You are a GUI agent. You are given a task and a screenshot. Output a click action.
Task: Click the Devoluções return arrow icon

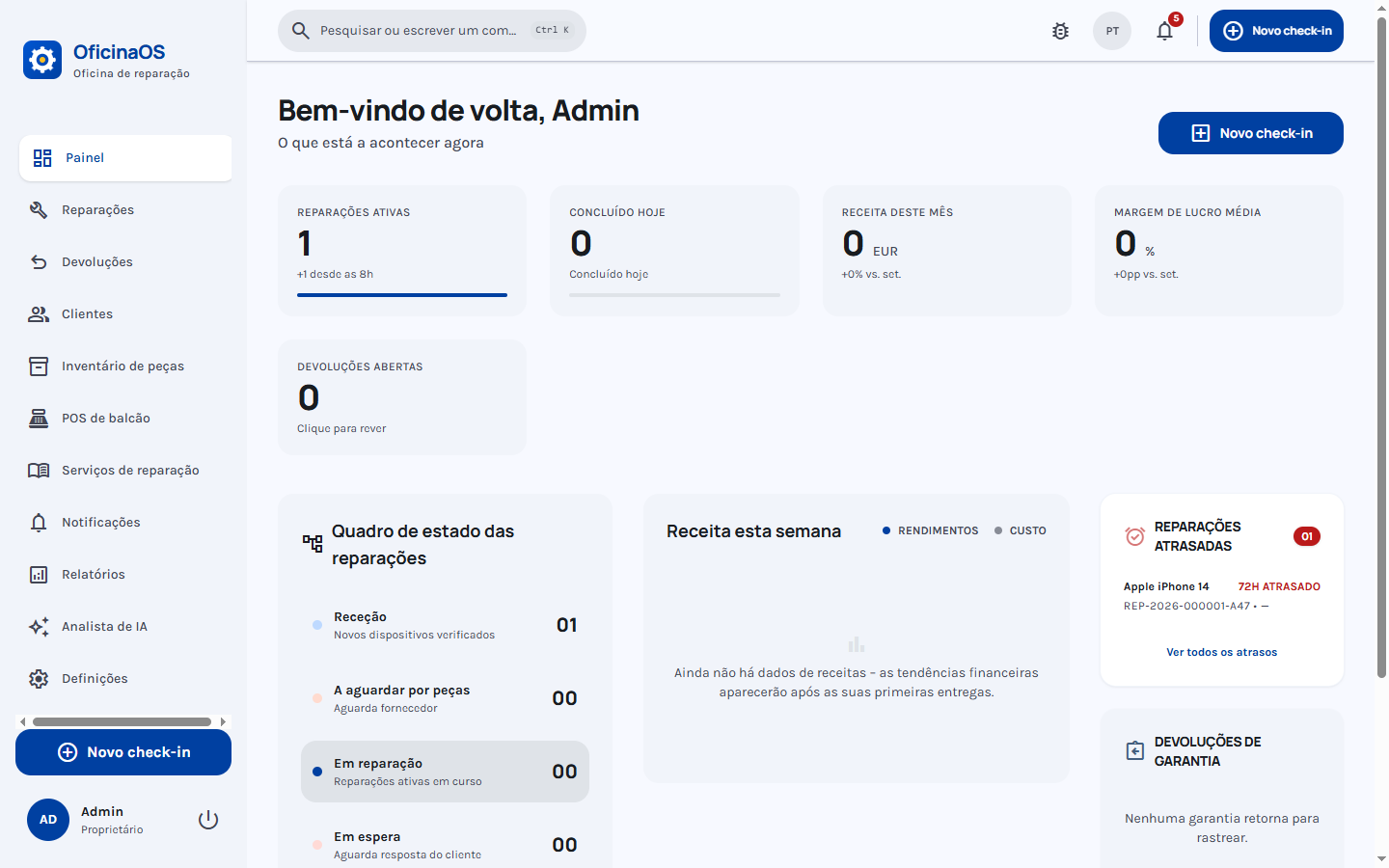(39, 262)
